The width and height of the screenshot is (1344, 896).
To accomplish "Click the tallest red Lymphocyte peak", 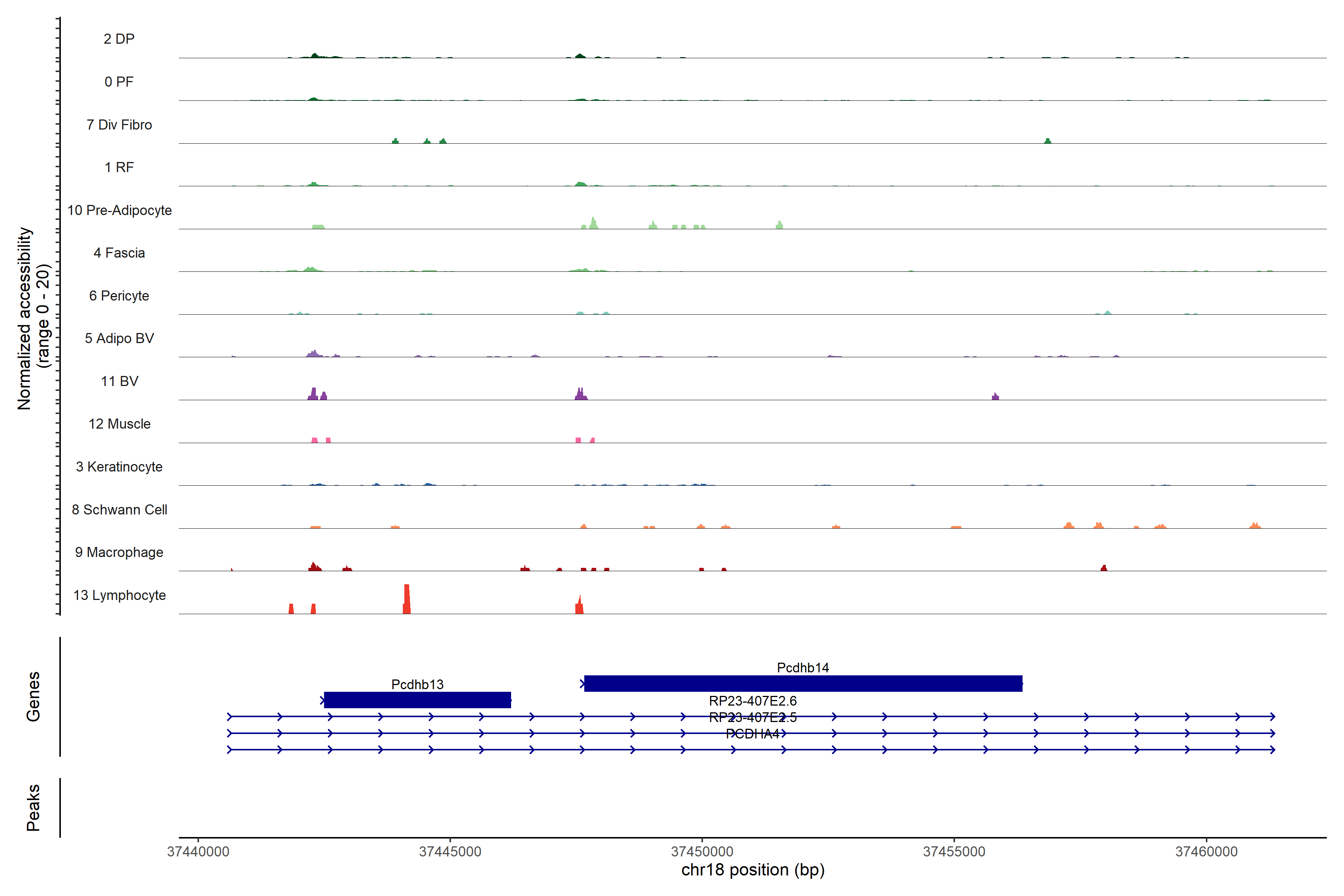I will [x=406, y=599].
